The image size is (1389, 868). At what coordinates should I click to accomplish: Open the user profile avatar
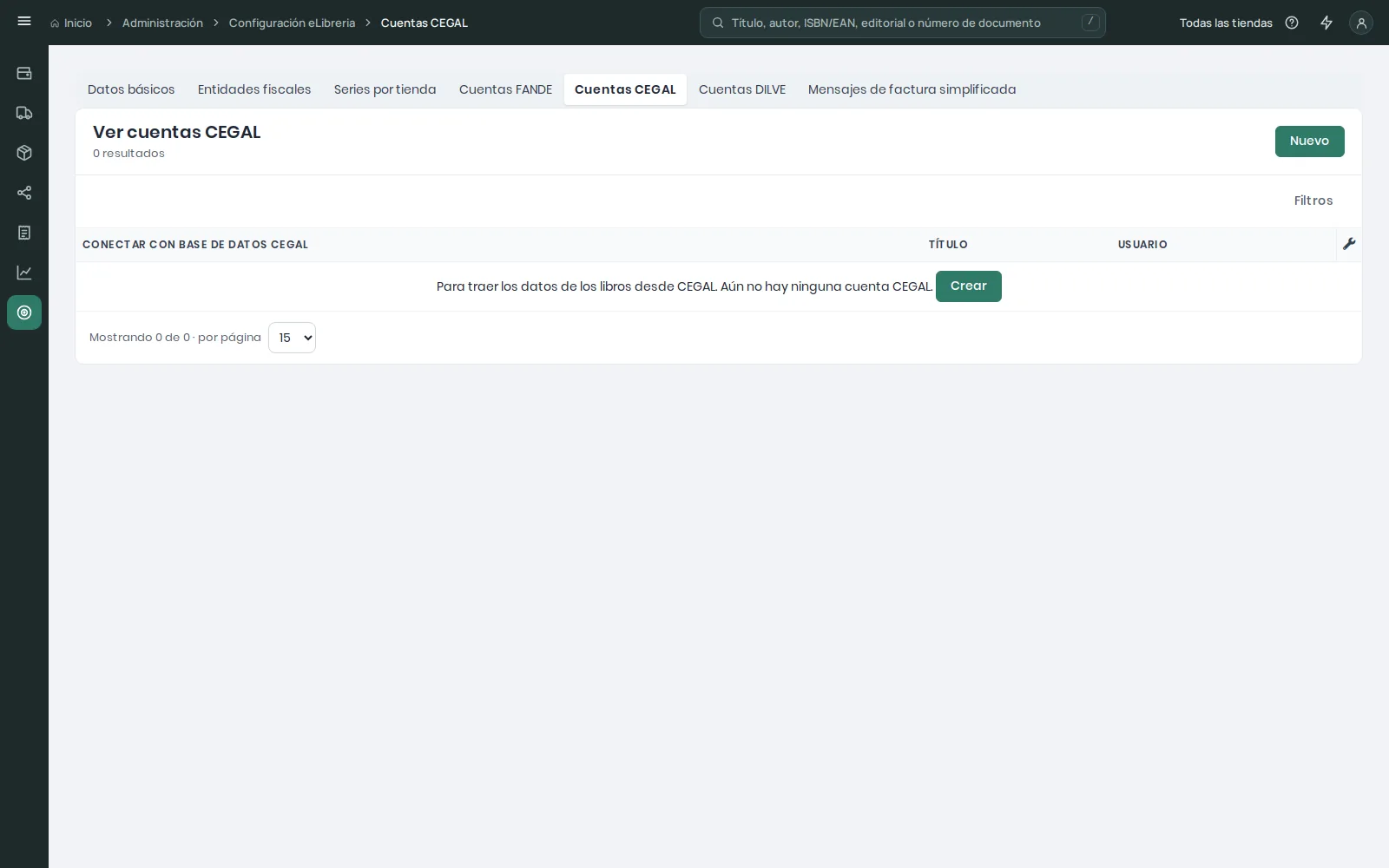pyautogui.click(x=1361, y=23)
